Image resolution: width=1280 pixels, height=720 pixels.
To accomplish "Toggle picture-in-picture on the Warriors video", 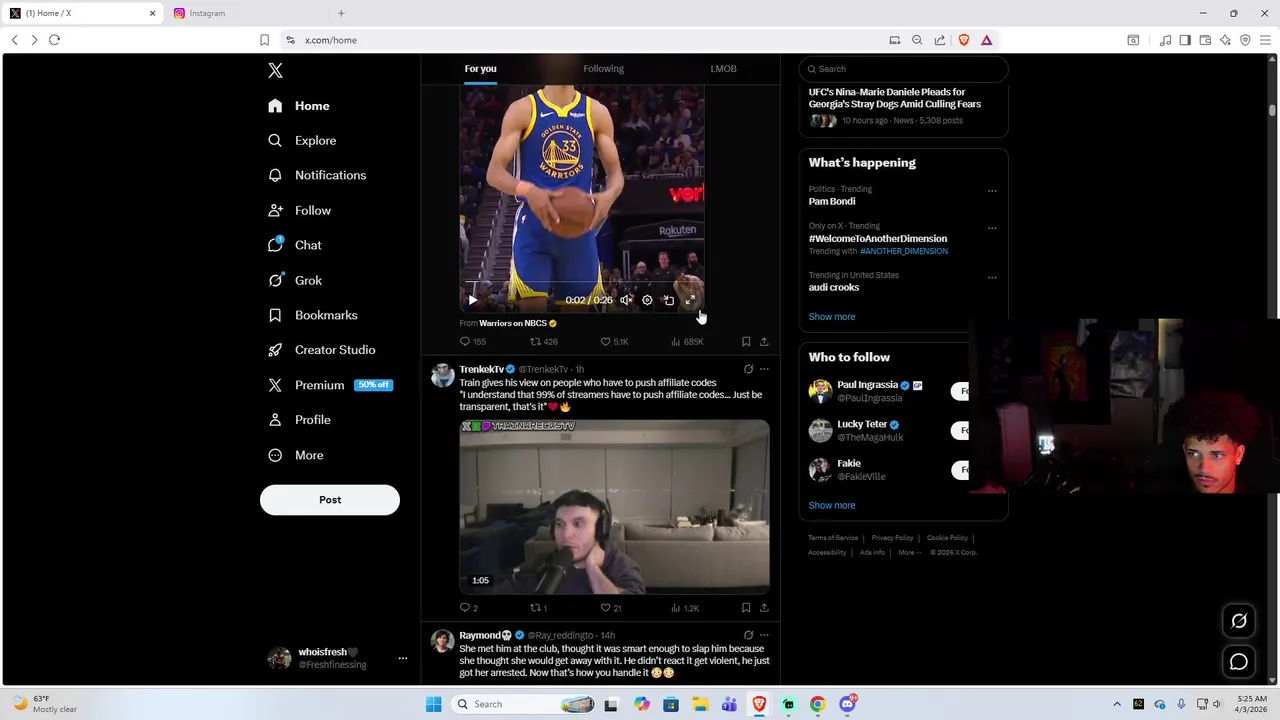I will tap(669, 300).
